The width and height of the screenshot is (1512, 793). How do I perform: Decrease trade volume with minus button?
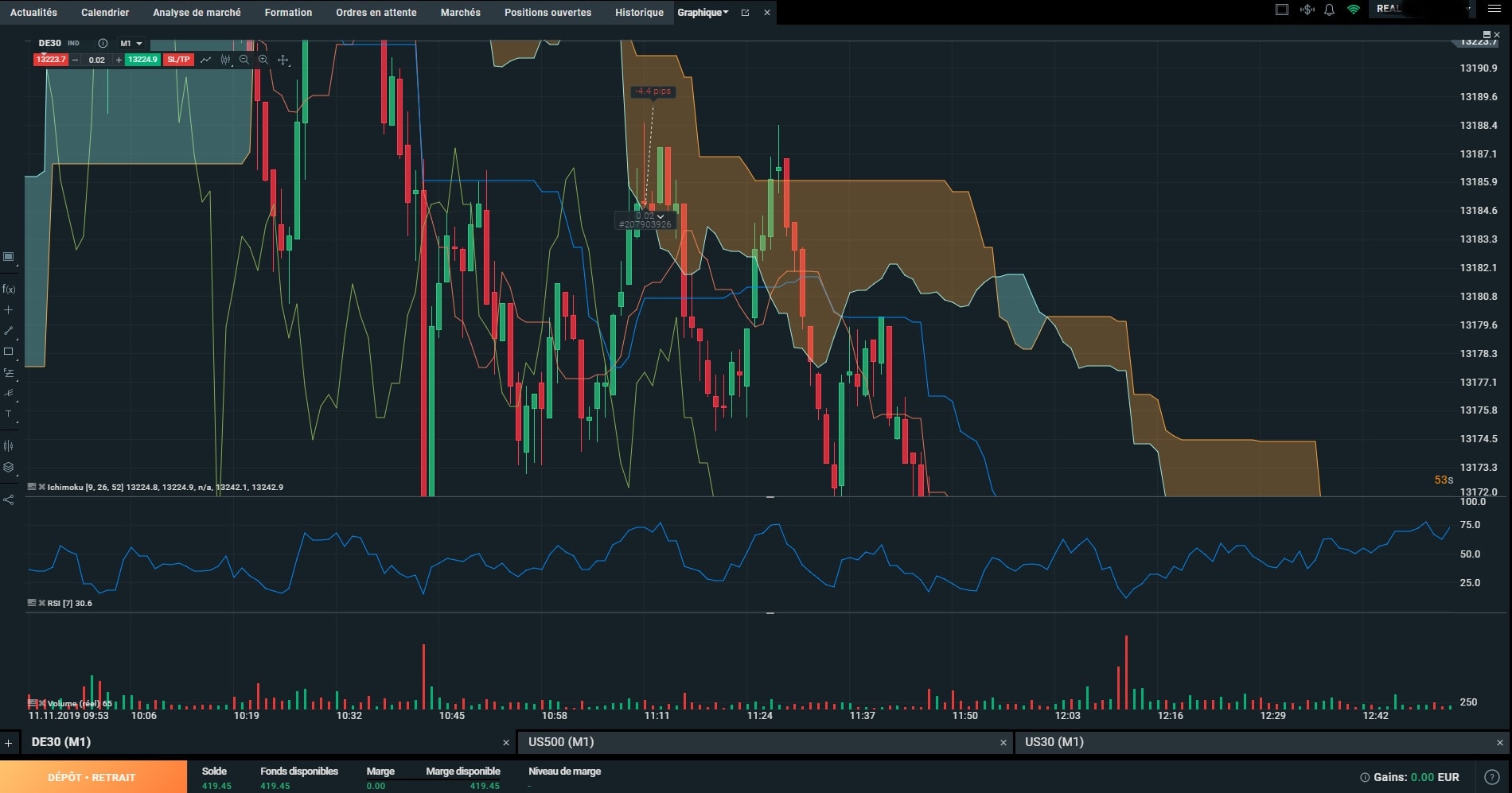[76, 60]
